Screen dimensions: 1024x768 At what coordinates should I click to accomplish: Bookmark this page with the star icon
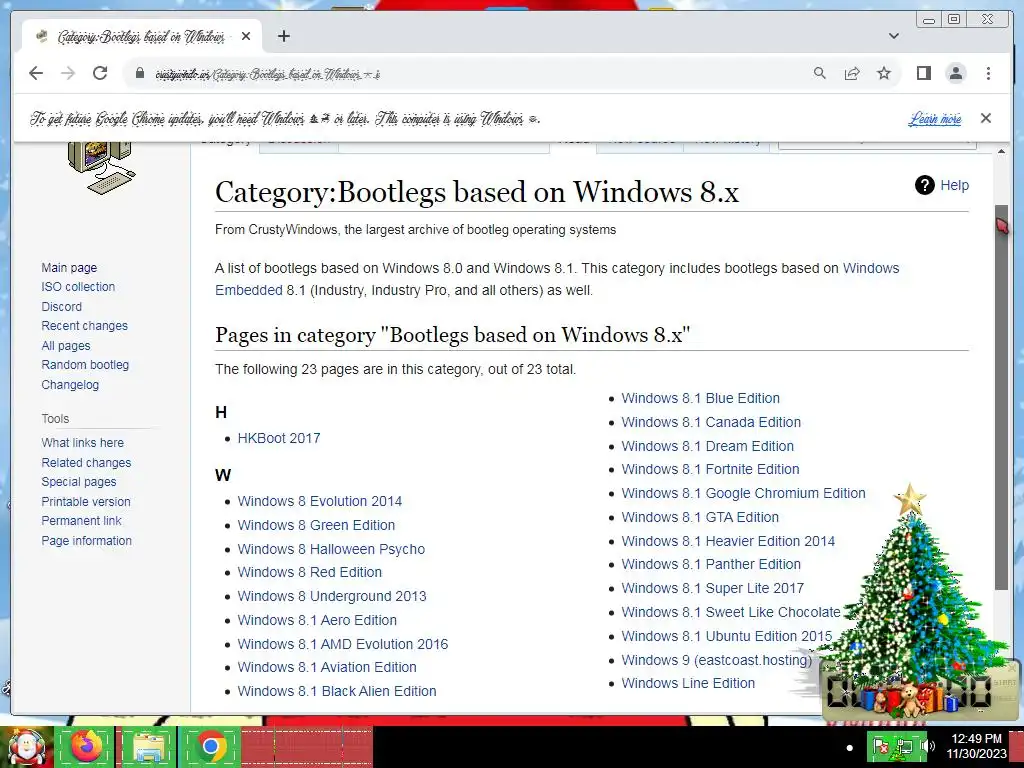(884, 73)
